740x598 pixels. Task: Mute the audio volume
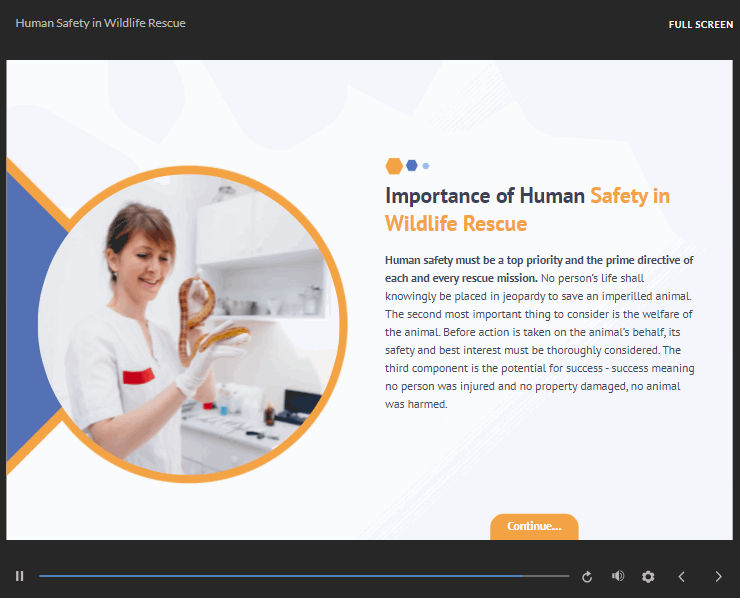[618, 576]
